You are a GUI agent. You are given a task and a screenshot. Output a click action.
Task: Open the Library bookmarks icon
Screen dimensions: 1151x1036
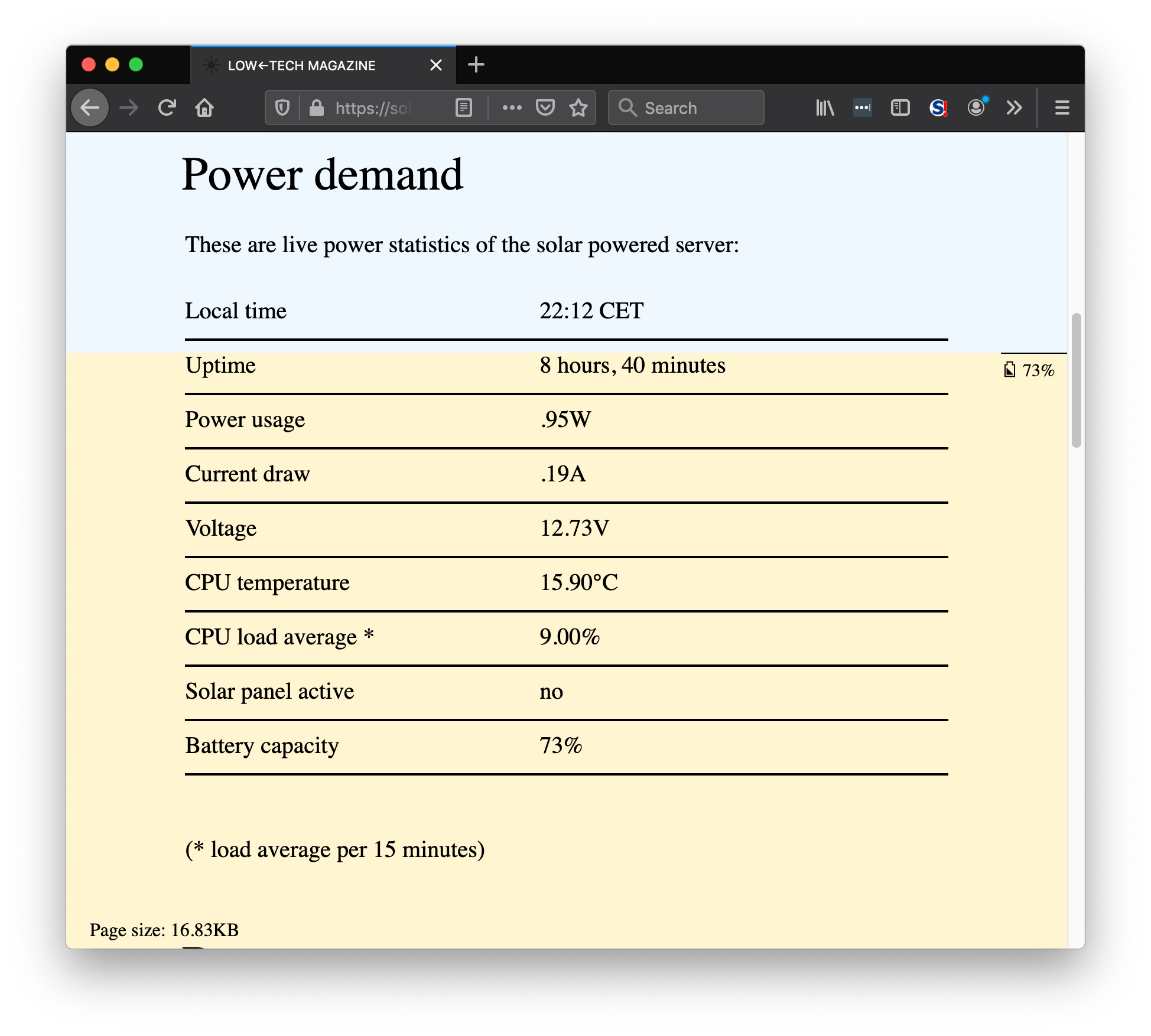pos(825,108)
